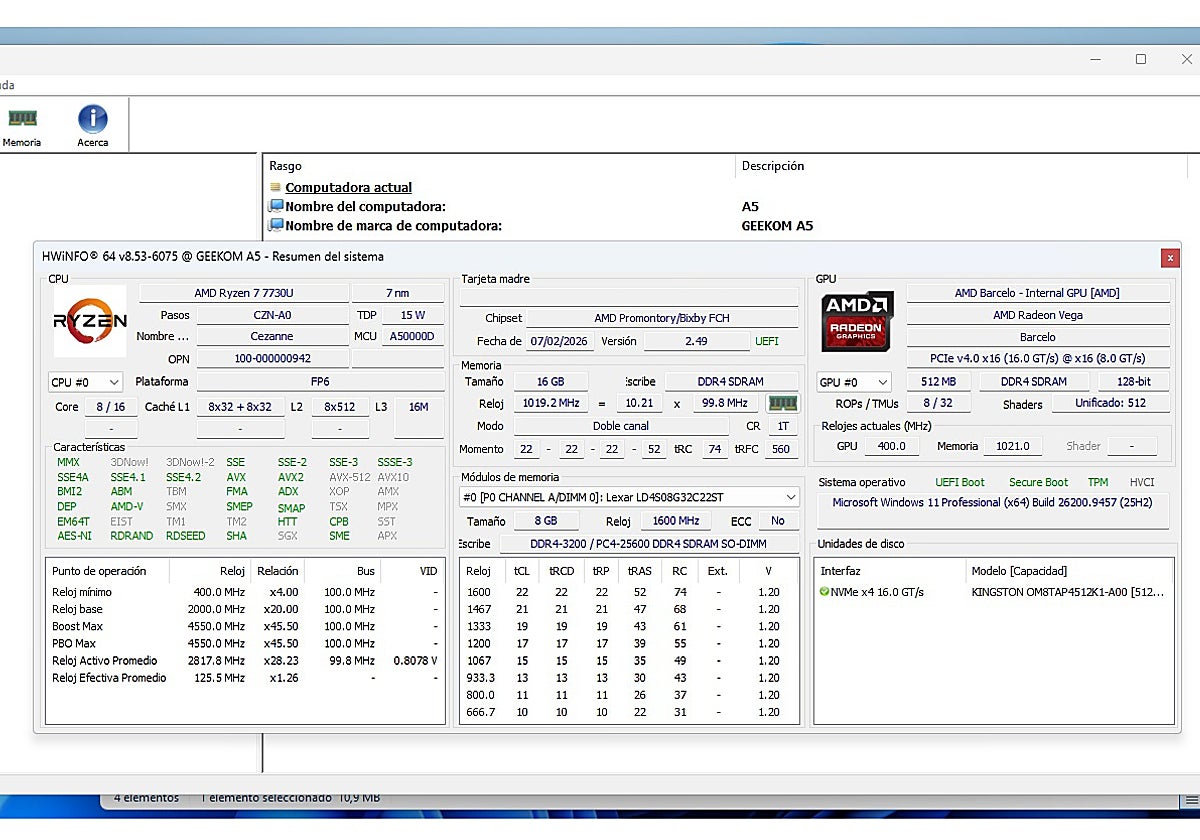Screen dimensions: 1200x840
Task: Select the Microsoft Windows 11 Professional text
Action: click(994, 502)
